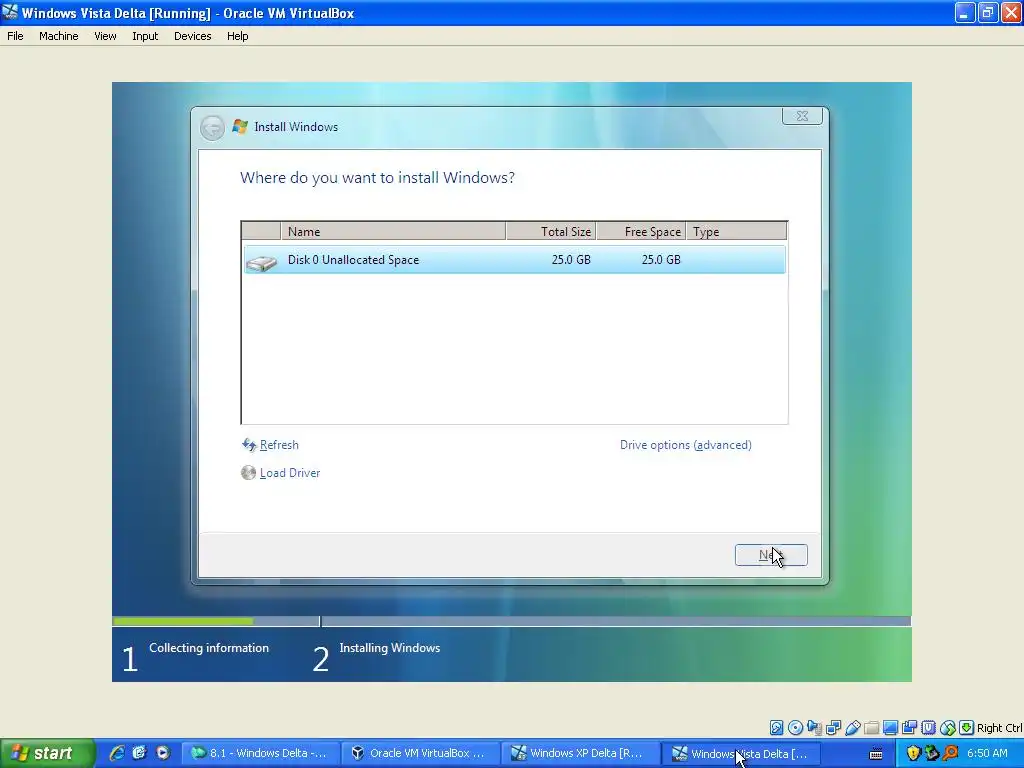Viewport: 1024px width, 768px height.
Task: Click the Installing Windows step label
Action: (x=390, y=648)
